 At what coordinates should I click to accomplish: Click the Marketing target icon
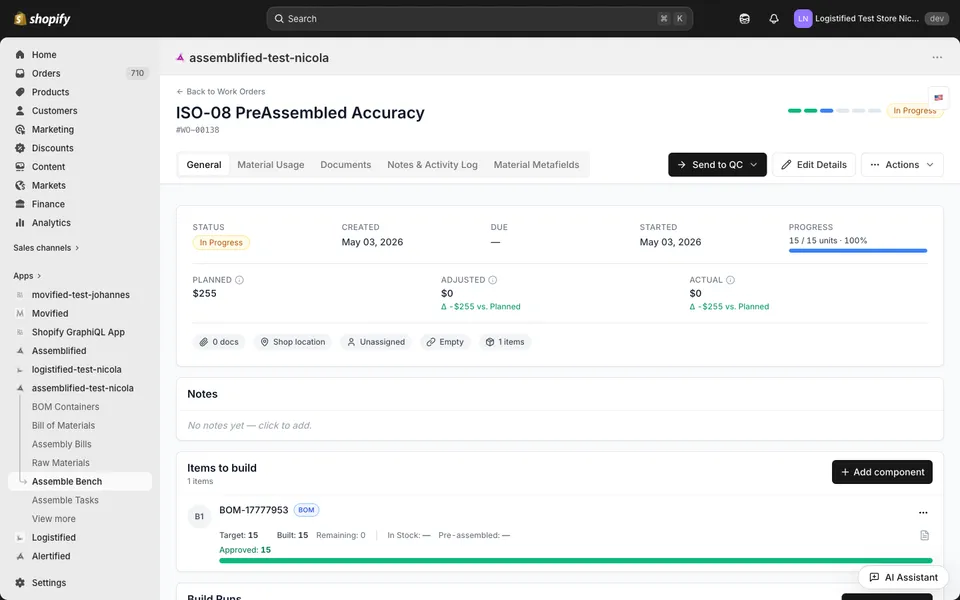20,129
